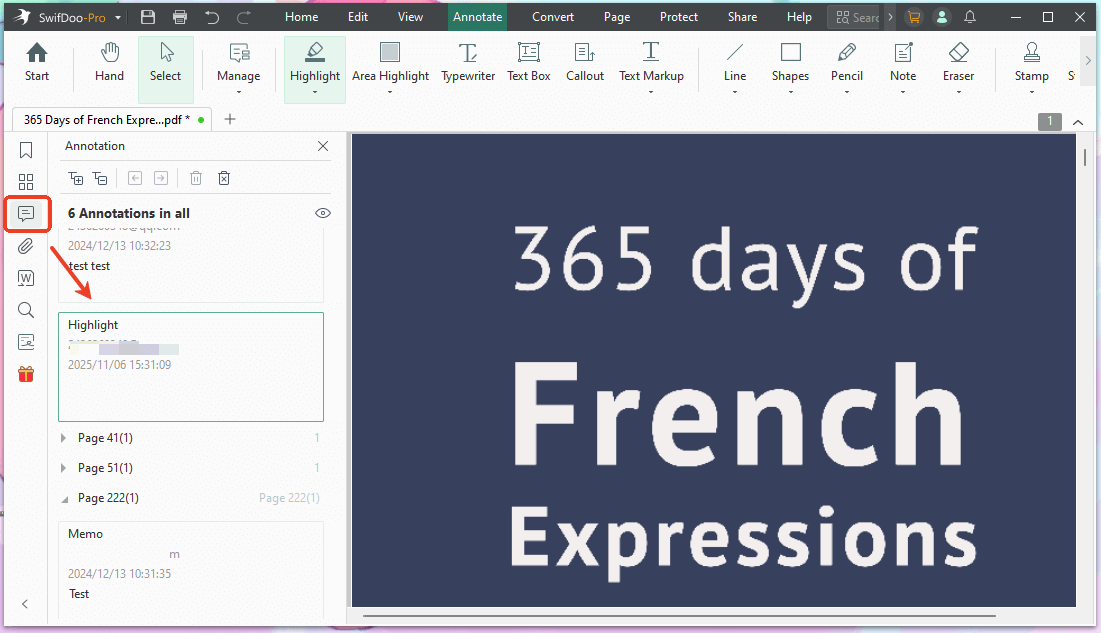This screenshot has height=633, width=1101.
Task: Toggle the comments annotation panel
Action: (26, 214)
